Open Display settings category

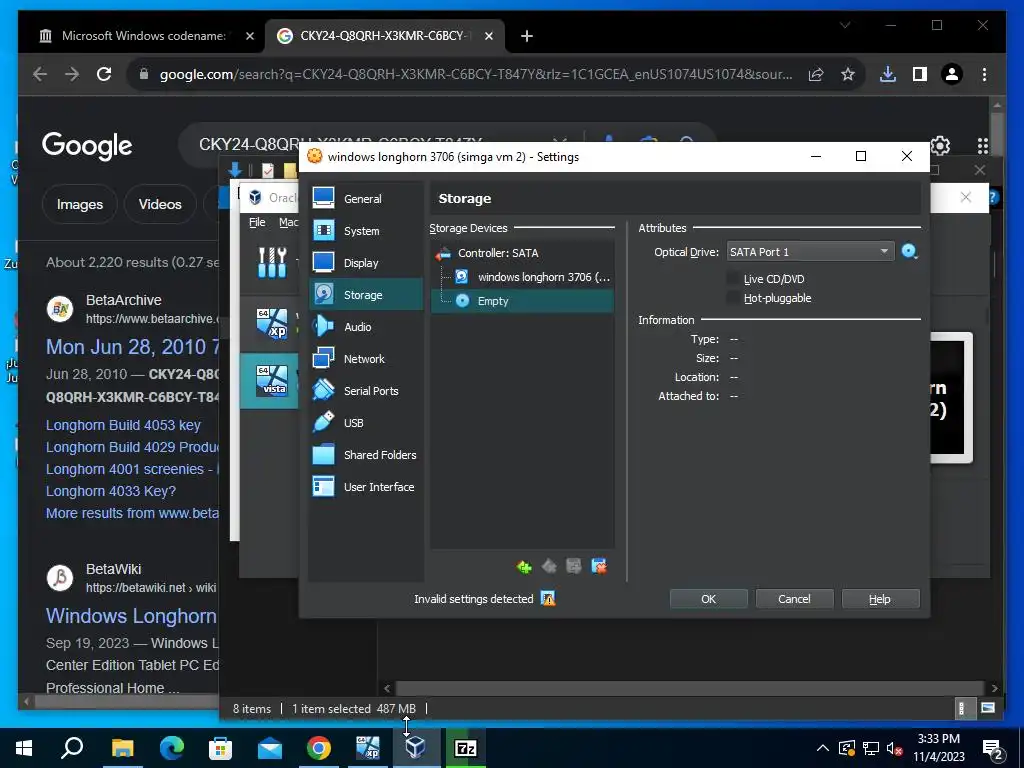[x=366, y=263]
